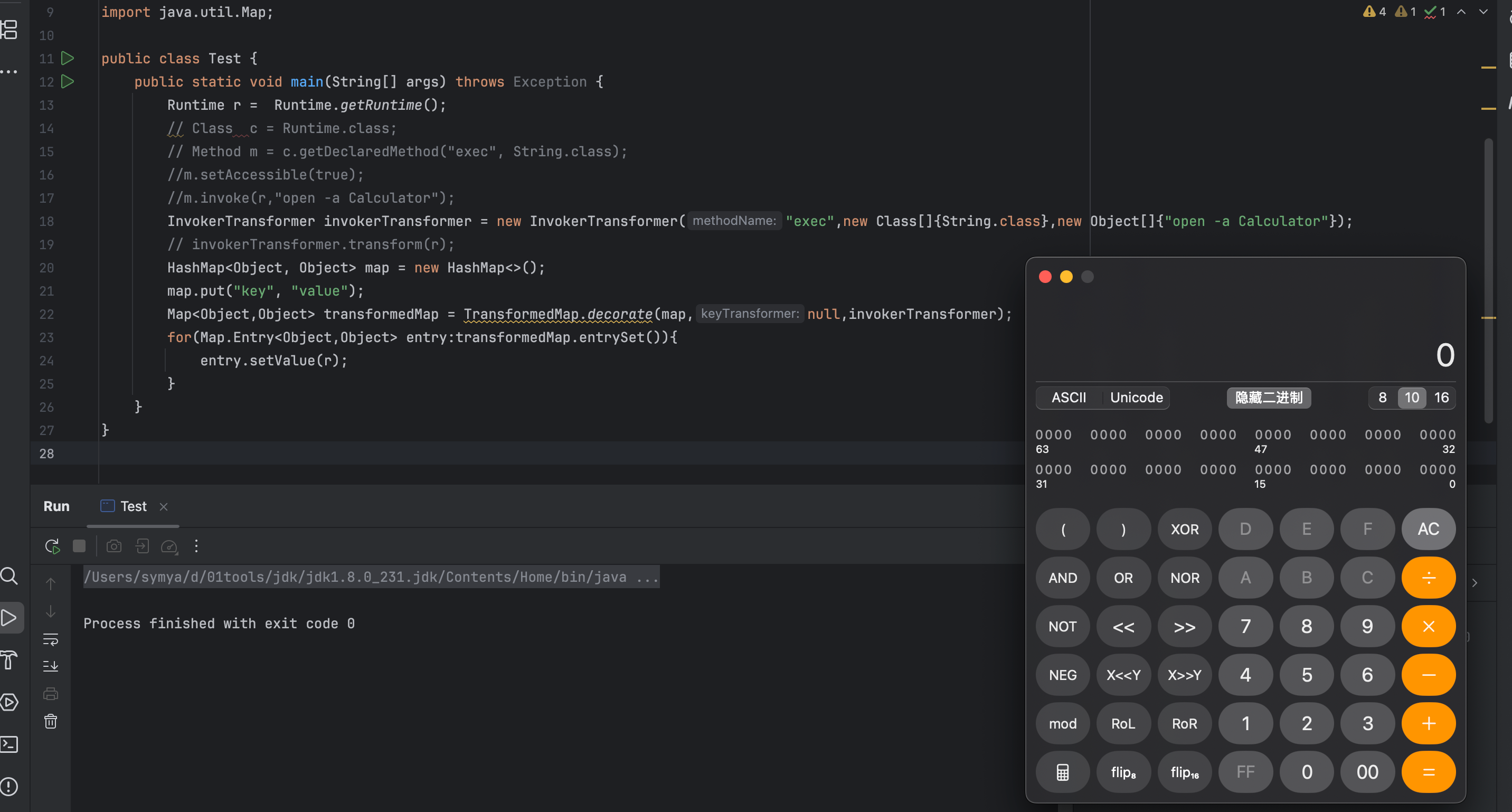Image resolution: width=1512 pixels, height=812 pixels.
Task: Click the camera thread dump icon
Action: [114, 546]
